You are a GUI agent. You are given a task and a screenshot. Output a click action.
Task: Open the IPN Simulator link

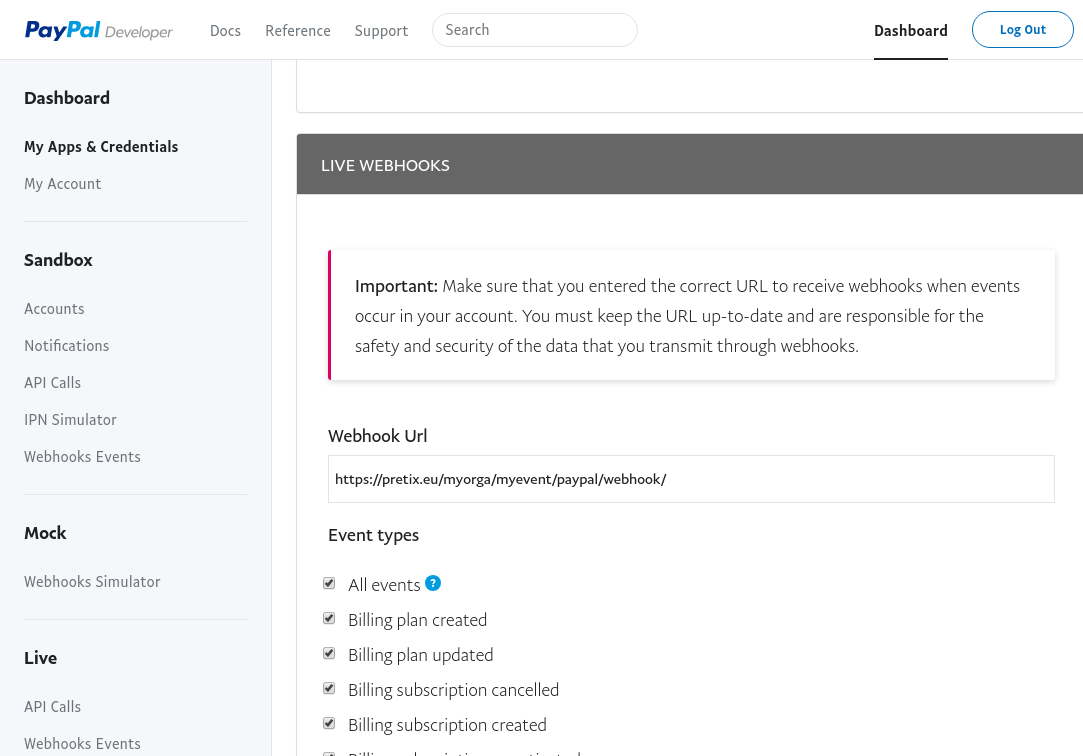click(x=70, y=420)
